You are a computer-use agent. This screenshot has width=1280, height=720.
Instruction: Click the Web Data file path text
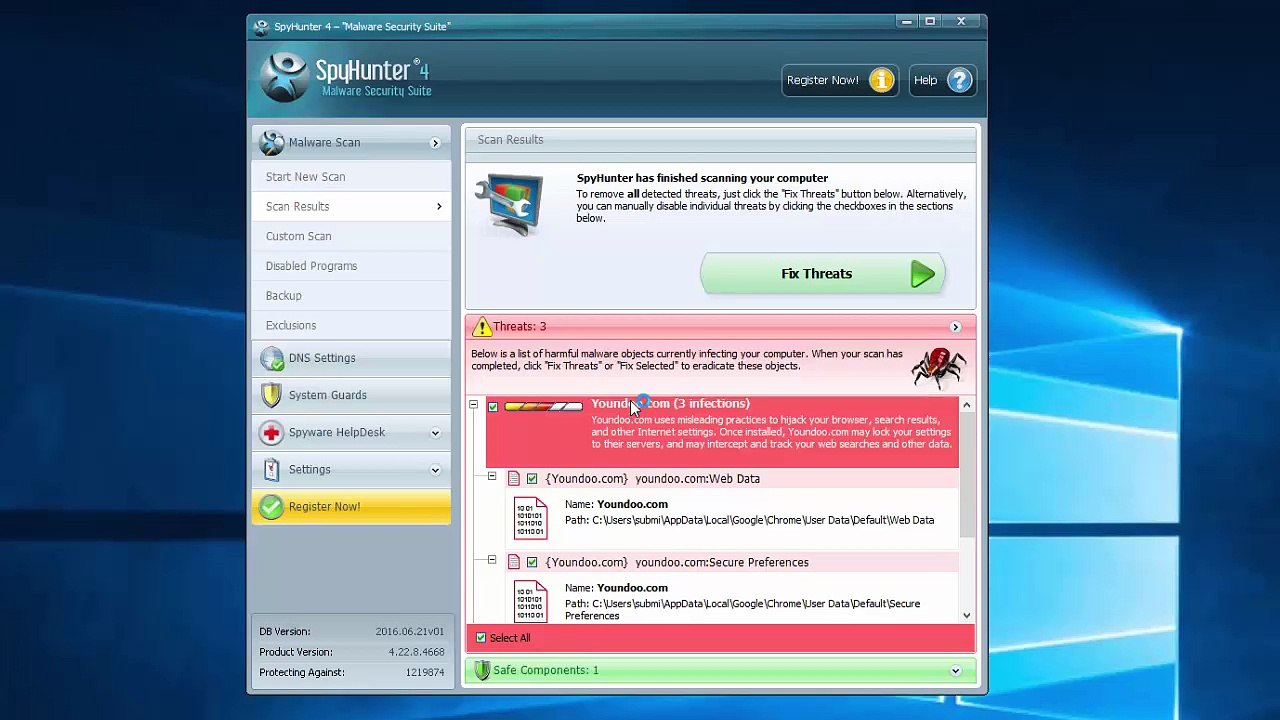pyautogui.click(x=749, y=521)
